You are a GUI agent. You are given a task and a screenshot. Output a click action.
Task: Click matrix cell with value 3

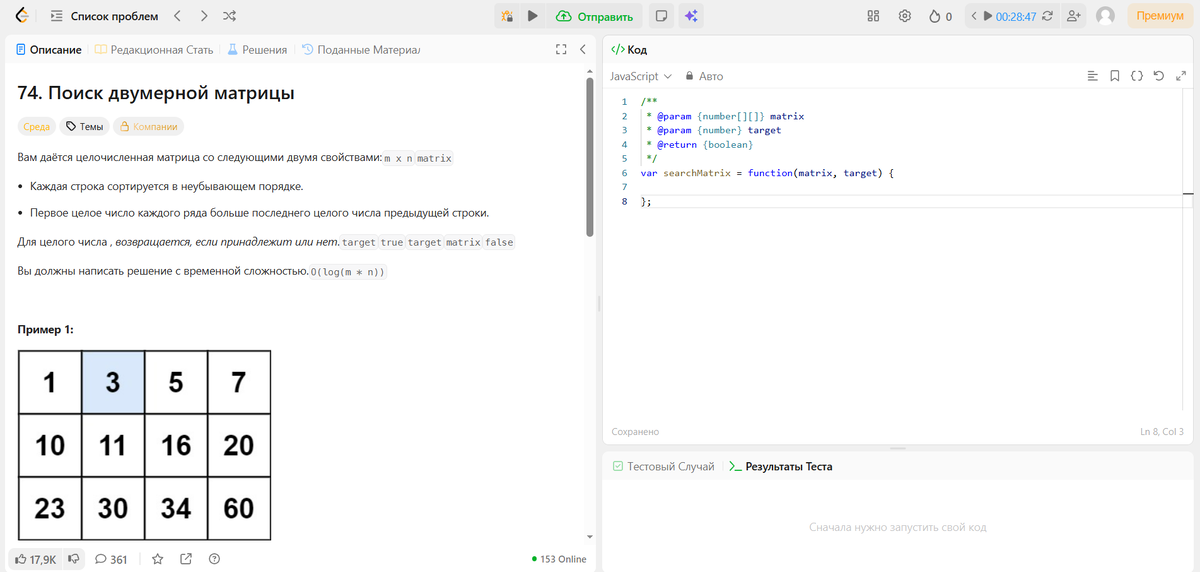pyautogui.click(x=113, y=382)
